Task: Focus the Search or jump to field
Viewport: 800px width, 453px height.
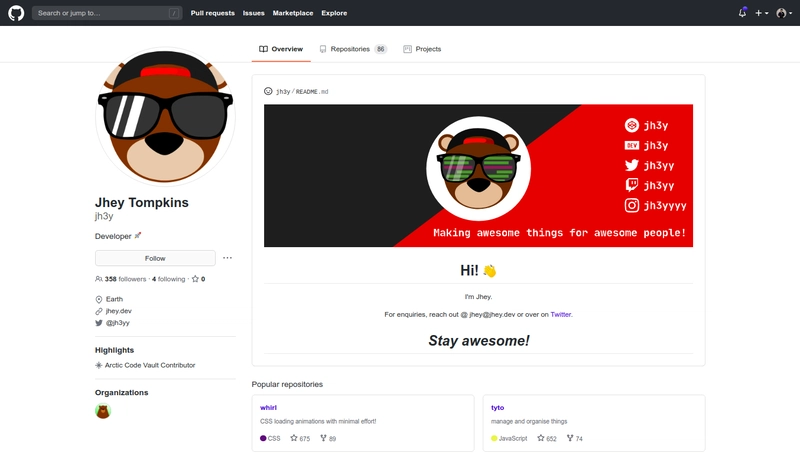Action: coord(107,13)
